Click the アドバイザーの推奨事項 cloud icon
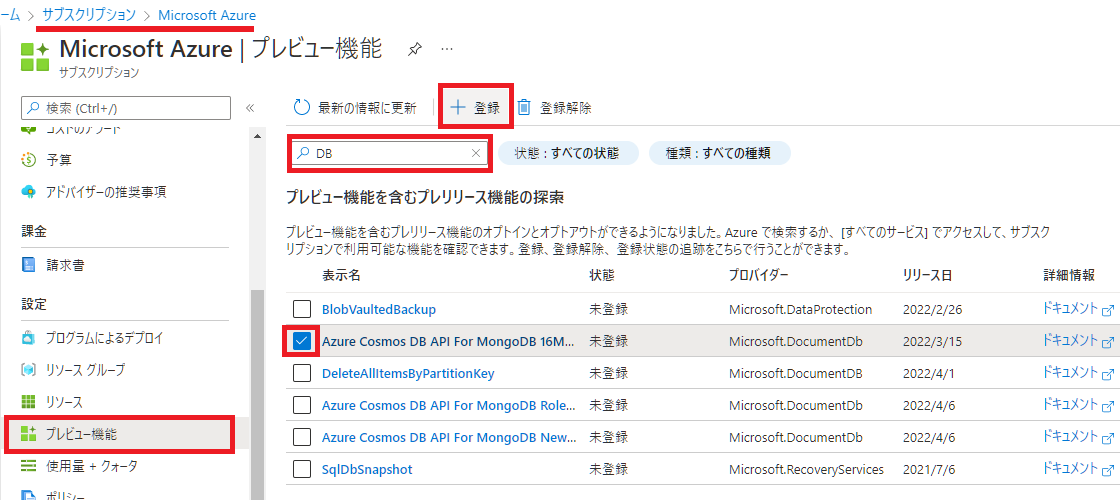The height and width of the screenshot is (500, 1120). point(29,191)
